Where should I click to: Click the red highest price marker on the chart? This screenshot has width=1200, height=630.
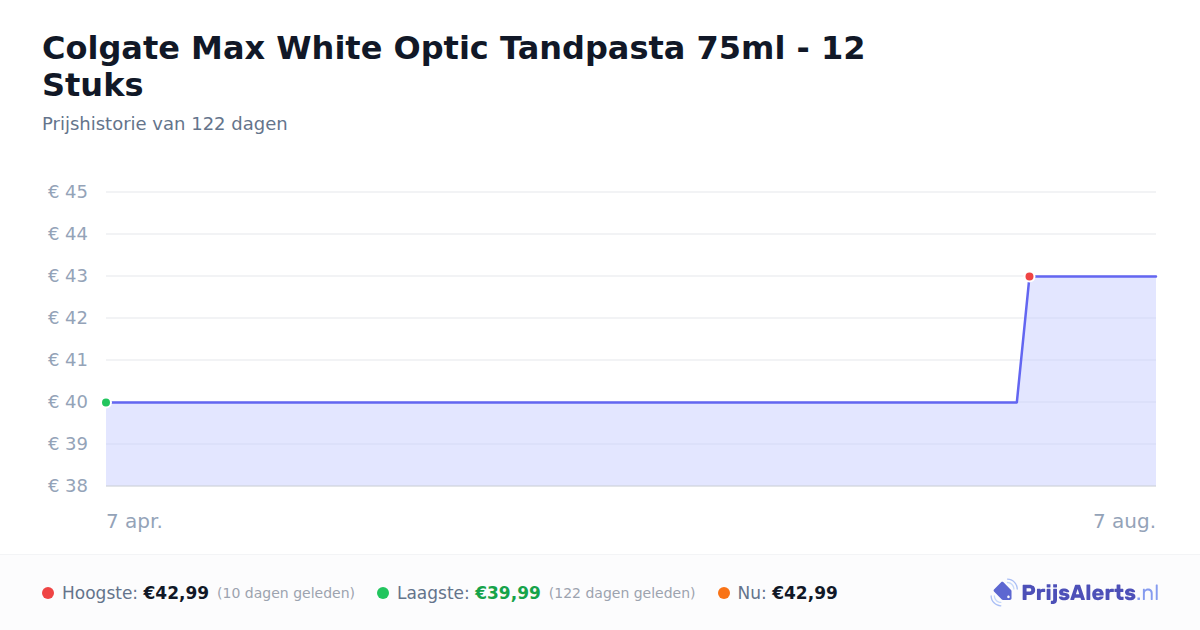tap(1029, 276)
